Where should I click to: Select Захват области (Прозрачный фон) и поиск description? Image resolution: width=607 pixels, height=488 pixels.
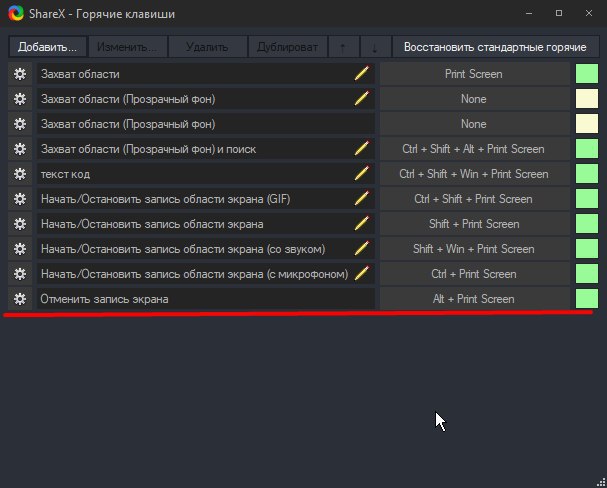tap(206, 149)
